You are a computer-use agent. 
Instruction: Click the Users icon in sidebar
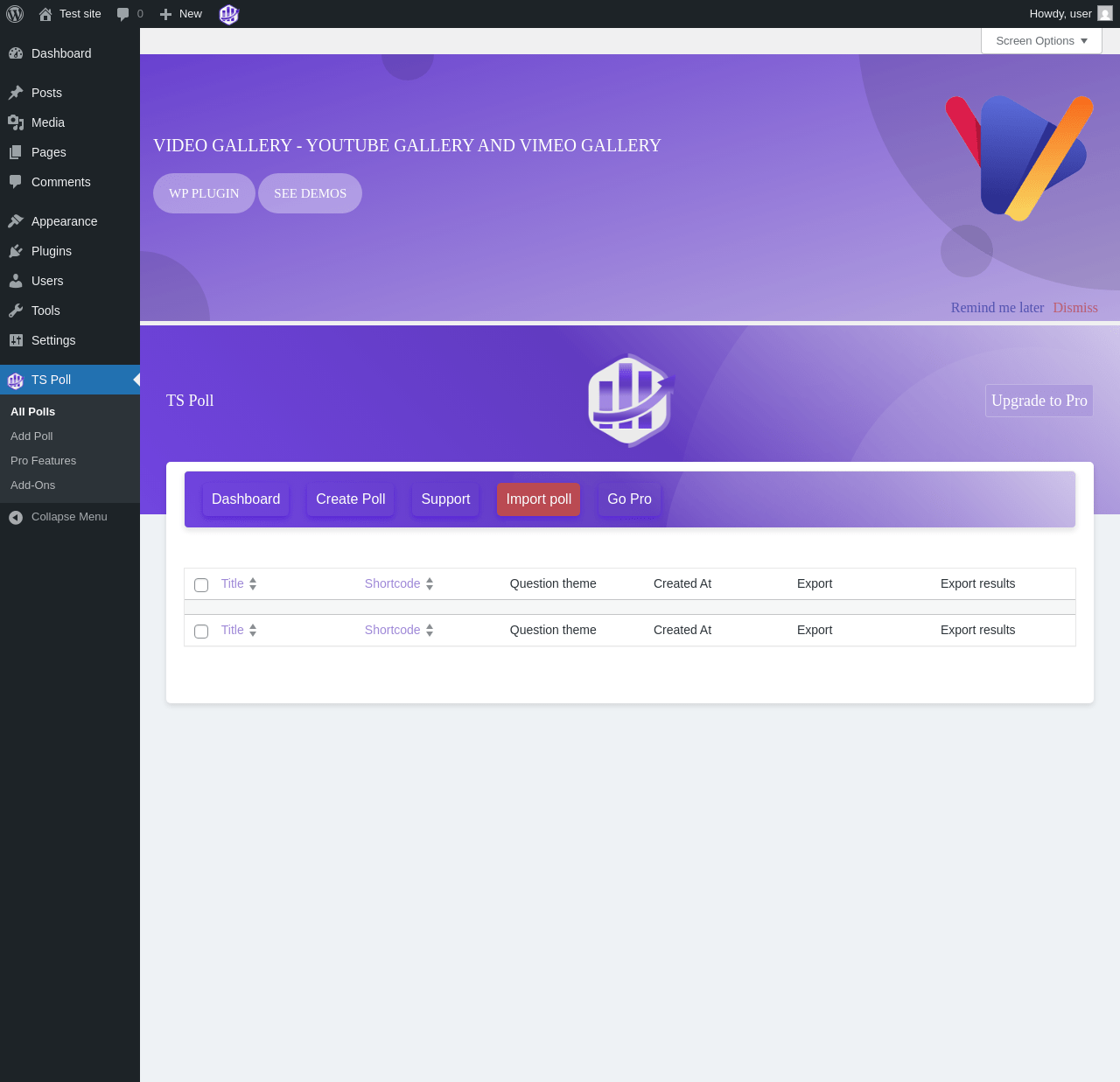(16, 281)
